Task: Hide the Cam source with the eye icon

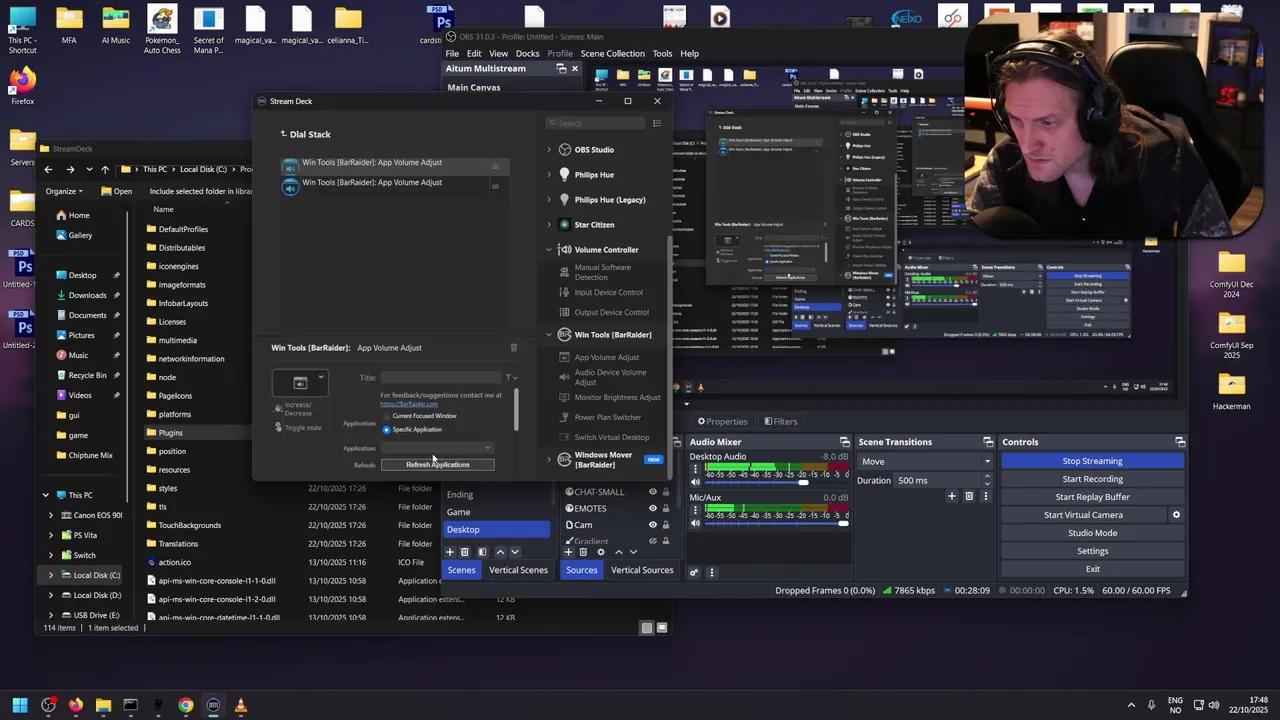Action: click(x=653, y=524)
